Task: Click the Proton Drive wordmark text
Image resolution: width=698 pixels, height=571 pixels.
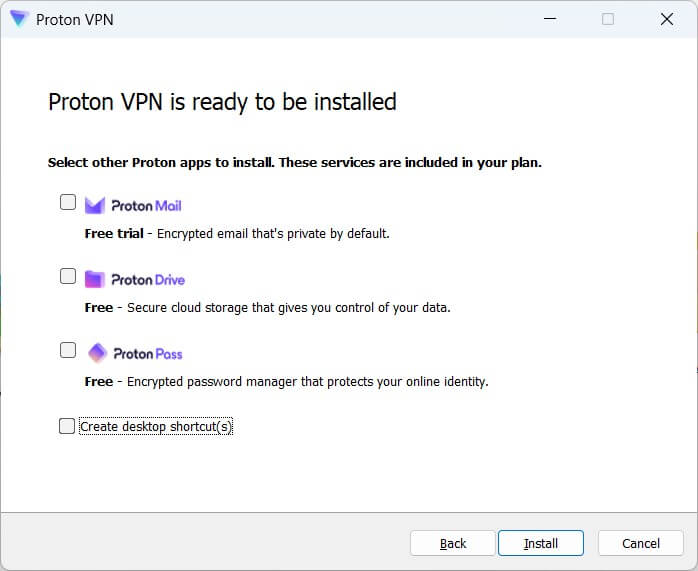Action: (148, 280)
